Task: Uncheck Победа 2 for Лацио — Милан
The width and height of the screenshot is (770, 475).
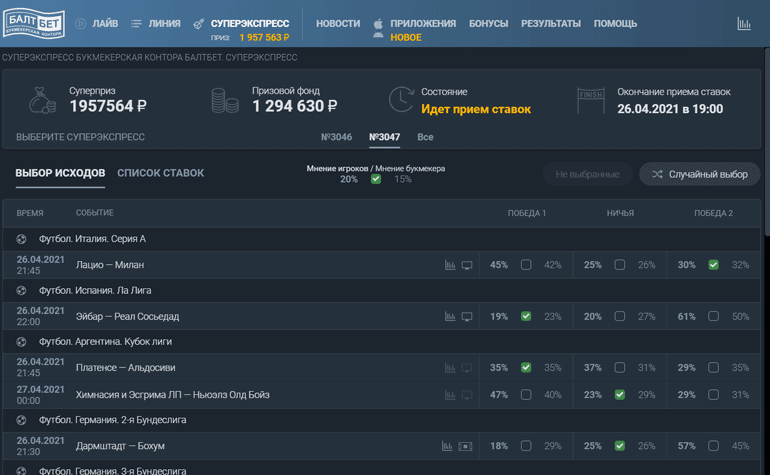Action: [x=714, y=265]
